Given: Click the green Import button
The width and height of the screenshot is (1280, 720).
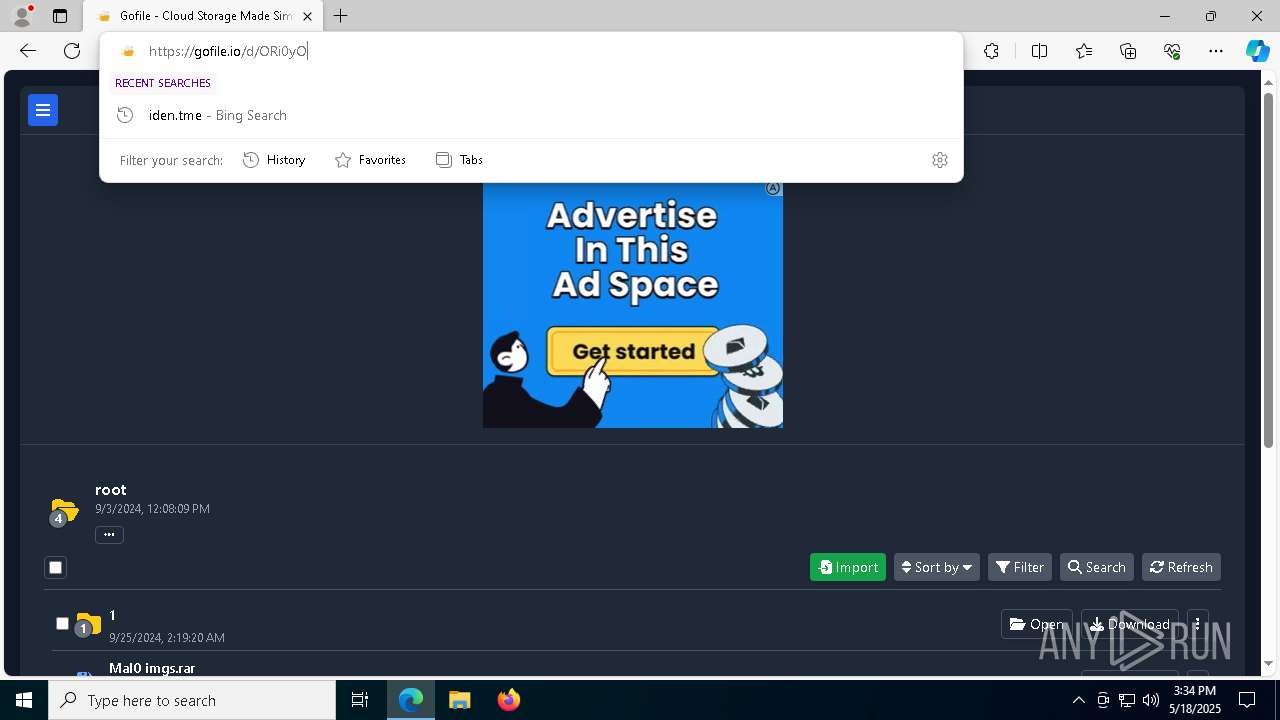Looking at the screenshot, I should pyautogui.click(x=848, y=567).
